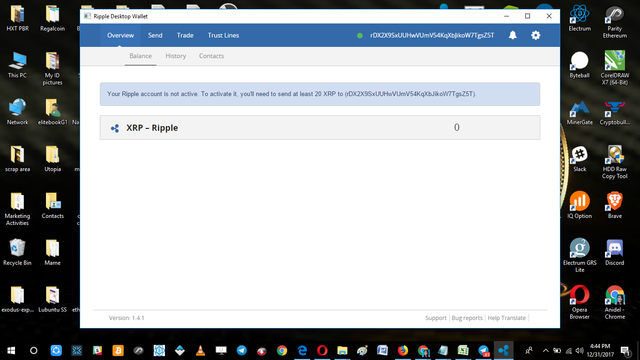This screenshot has width=640, height=360.
Task: Select the Marketing Activities desktop folder
Action: click(x=18, y=209)
